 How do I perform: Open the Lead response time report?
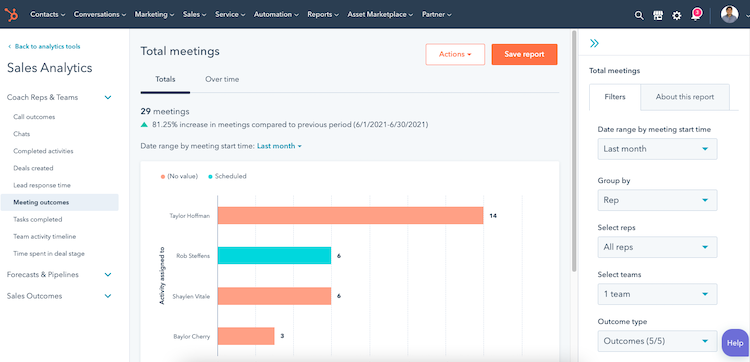pos(42,185)
